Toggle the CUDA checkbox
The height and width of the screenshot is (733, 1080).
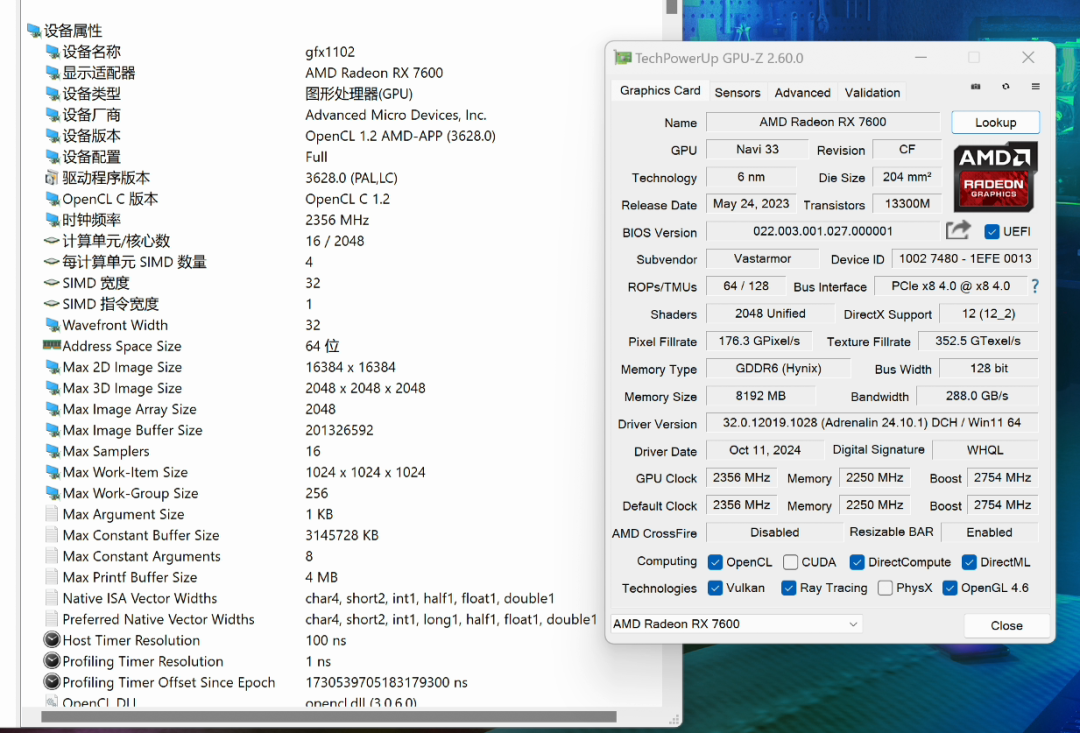click(790, 562)
